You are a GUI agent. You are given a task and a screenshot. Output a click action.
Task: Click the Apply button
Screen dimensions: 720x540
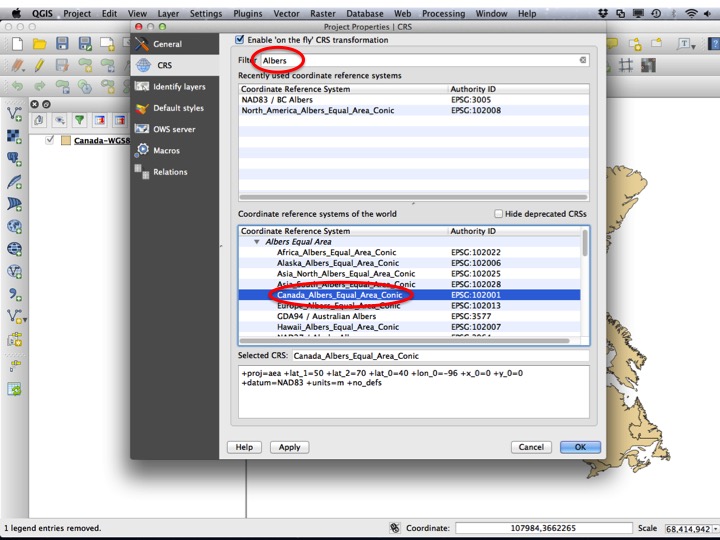point(289,447)
